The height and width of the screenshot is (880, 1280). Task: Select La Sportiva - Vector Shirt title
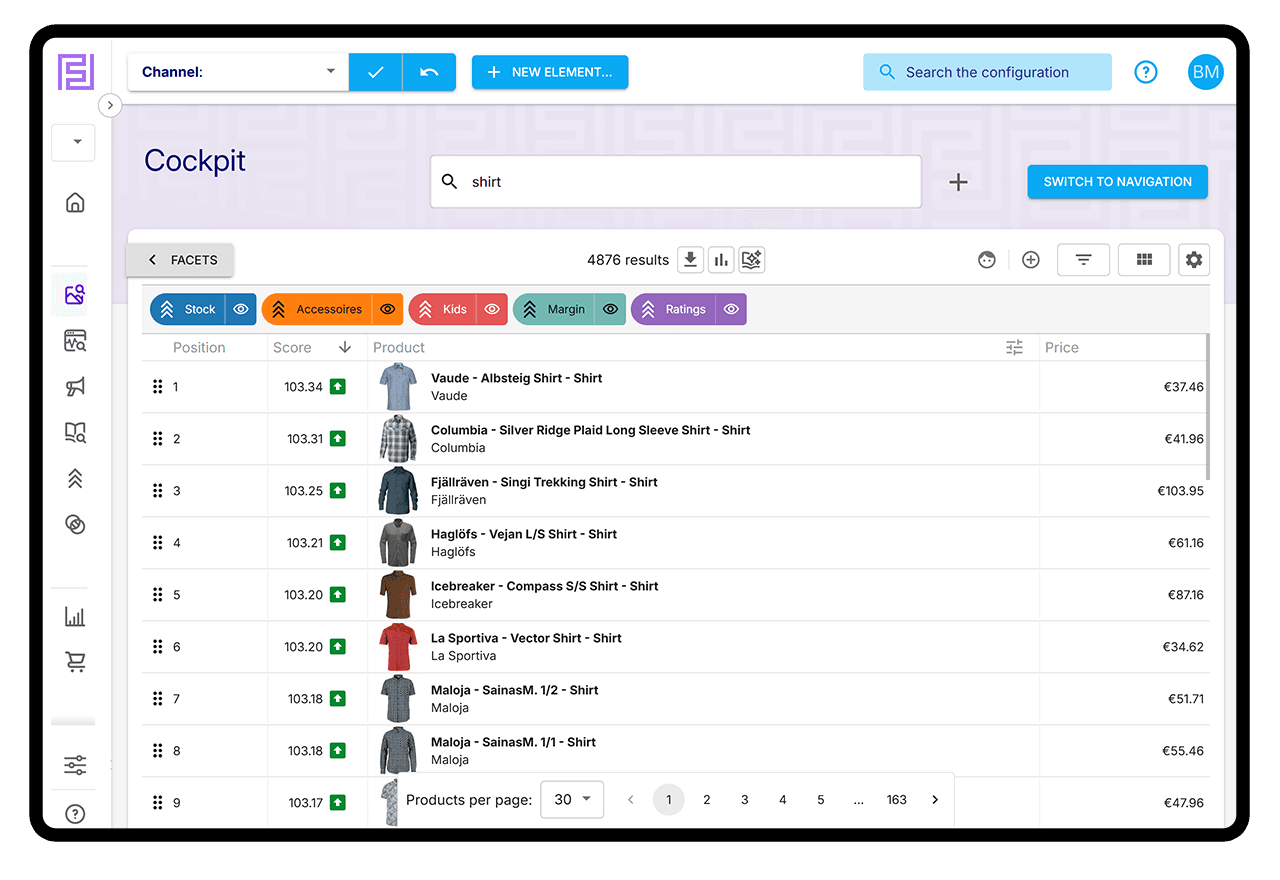coord(526,638)
